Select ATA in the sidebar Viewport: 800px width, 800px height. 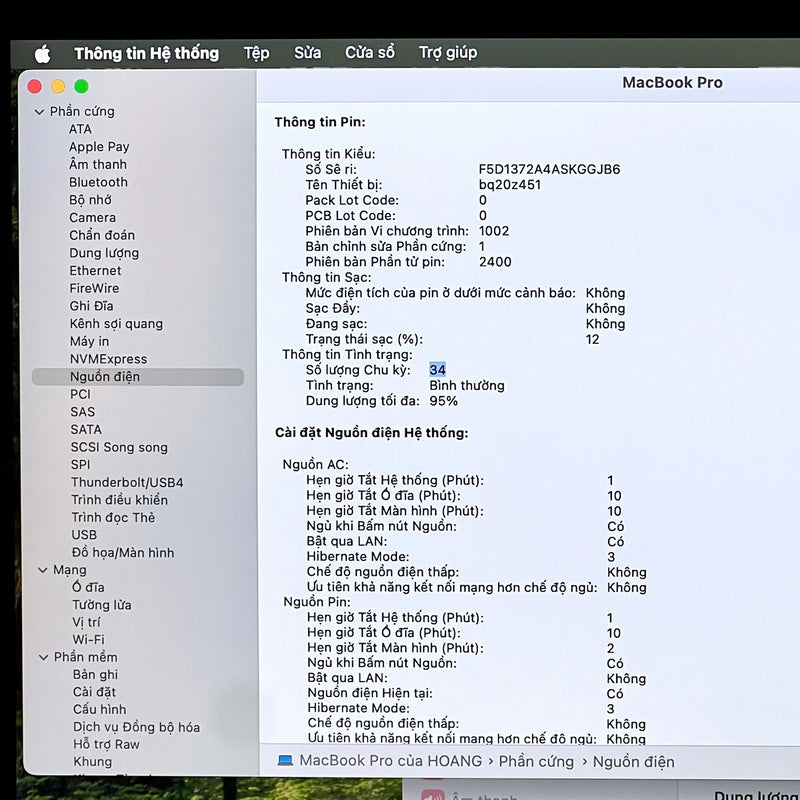coord(80,129)
